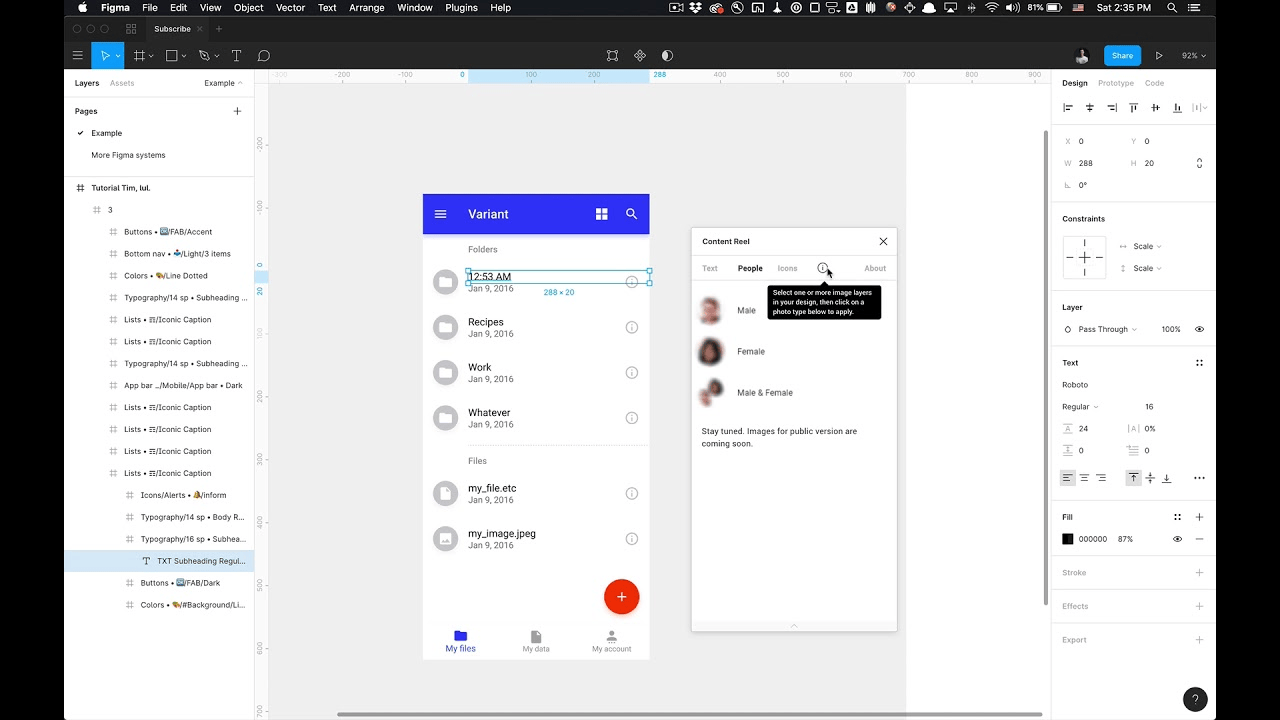Open the Content Reel plugin info tab

[823, 268]
